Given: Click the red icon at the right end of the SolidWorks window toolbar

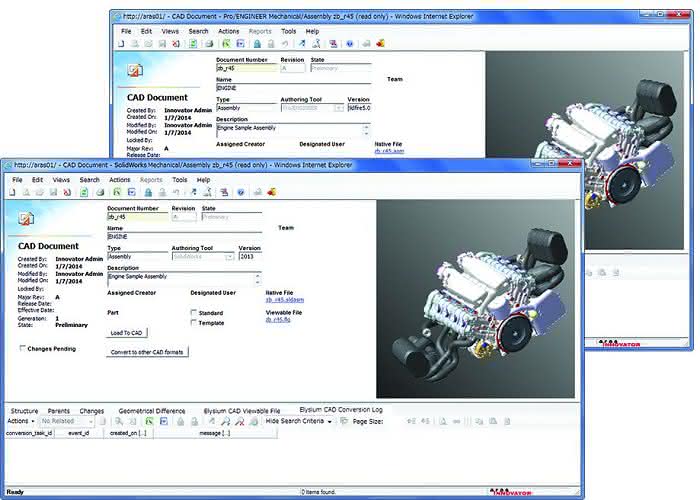Looking at the screenshot, I should tap(271, 192).
